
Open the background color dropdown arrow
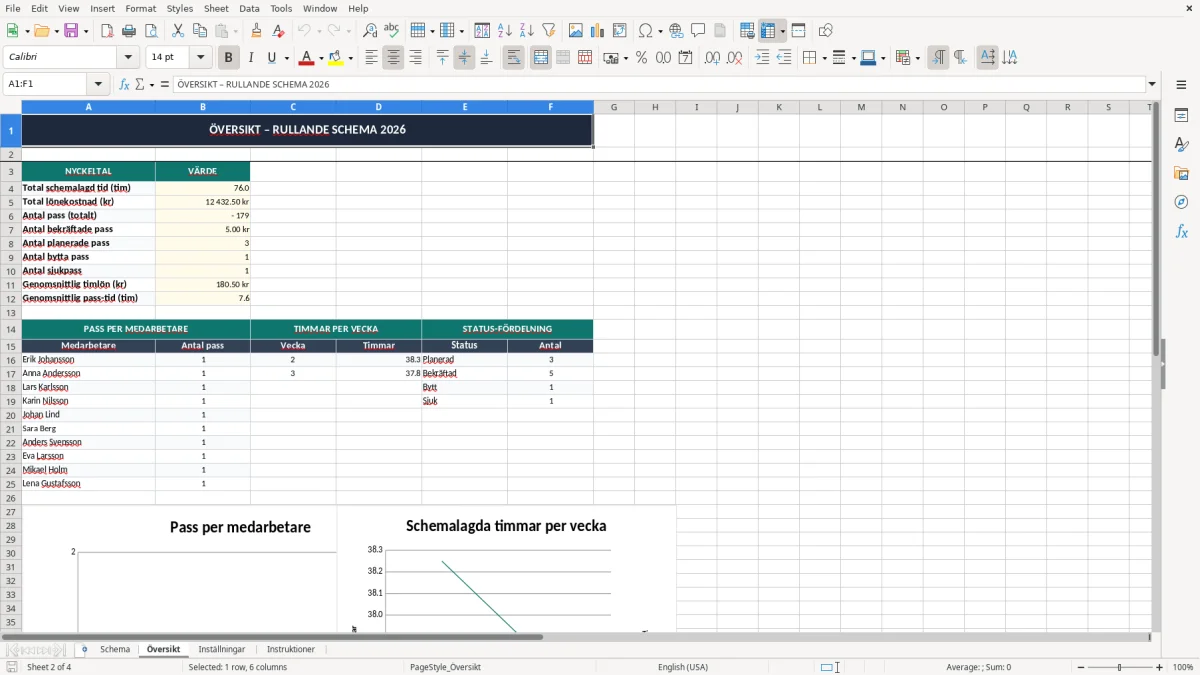pos(350,58)
